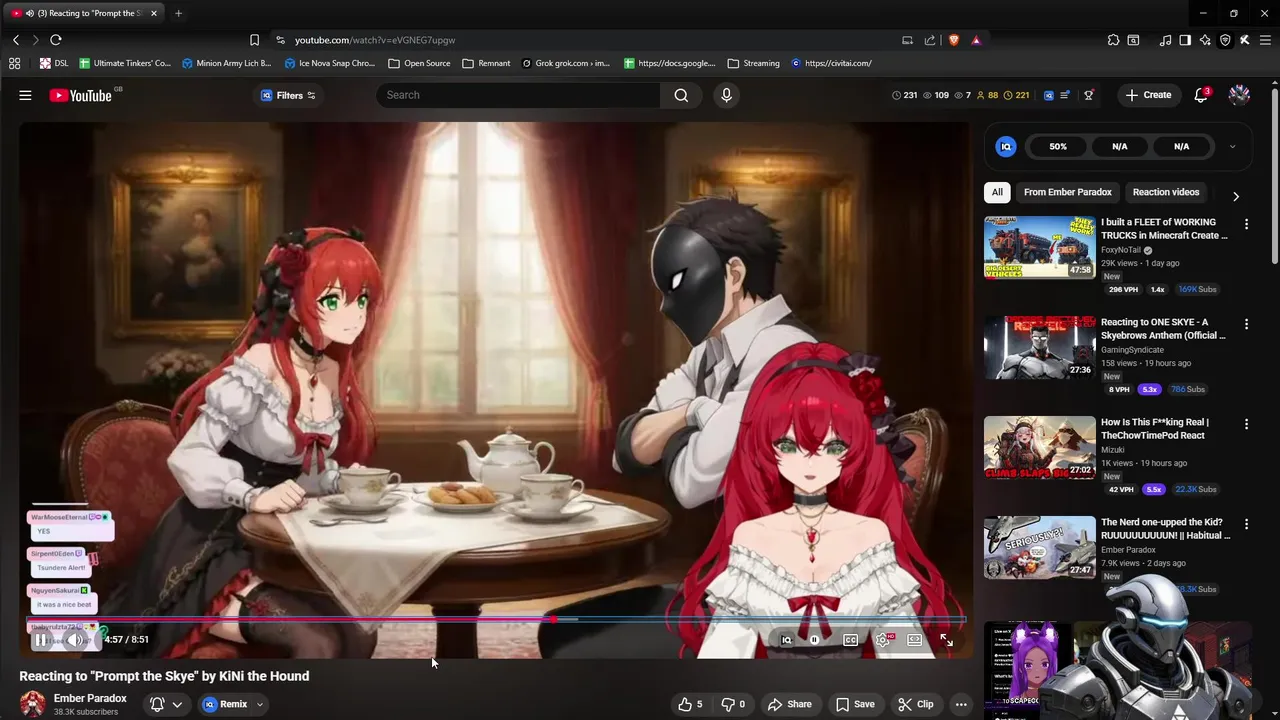
Task: Open notifications bell with 3 badge
Action: click(1201, 95)
